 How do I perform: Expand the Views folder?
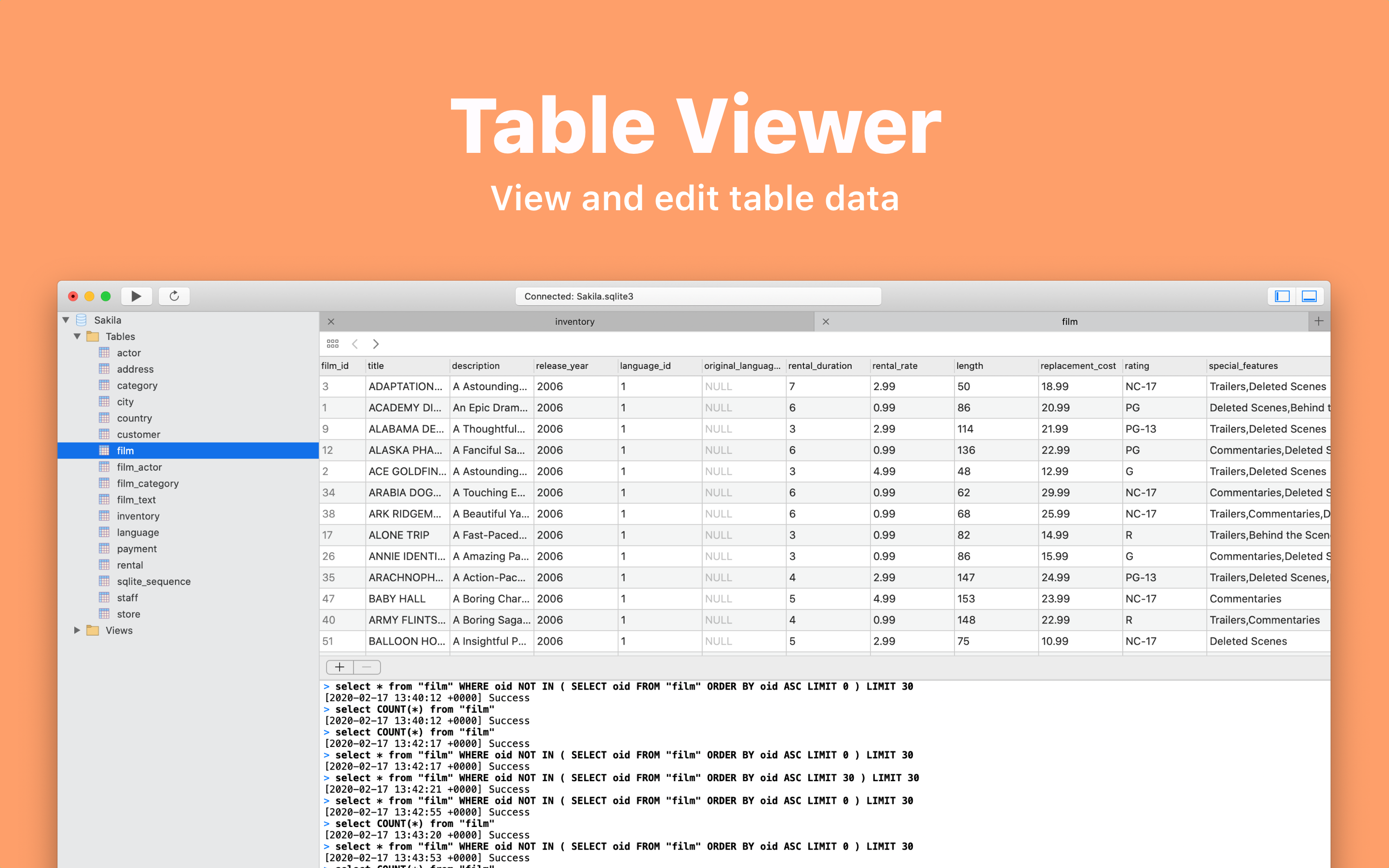point(77,630)
